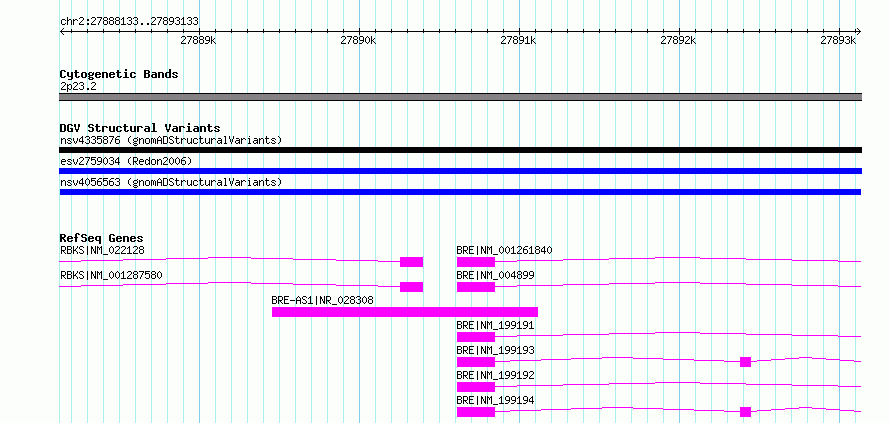Screen dimensions: 890x423
Task: Click the BRE NM_199193 large first exon
Action: tap(476, 362)
